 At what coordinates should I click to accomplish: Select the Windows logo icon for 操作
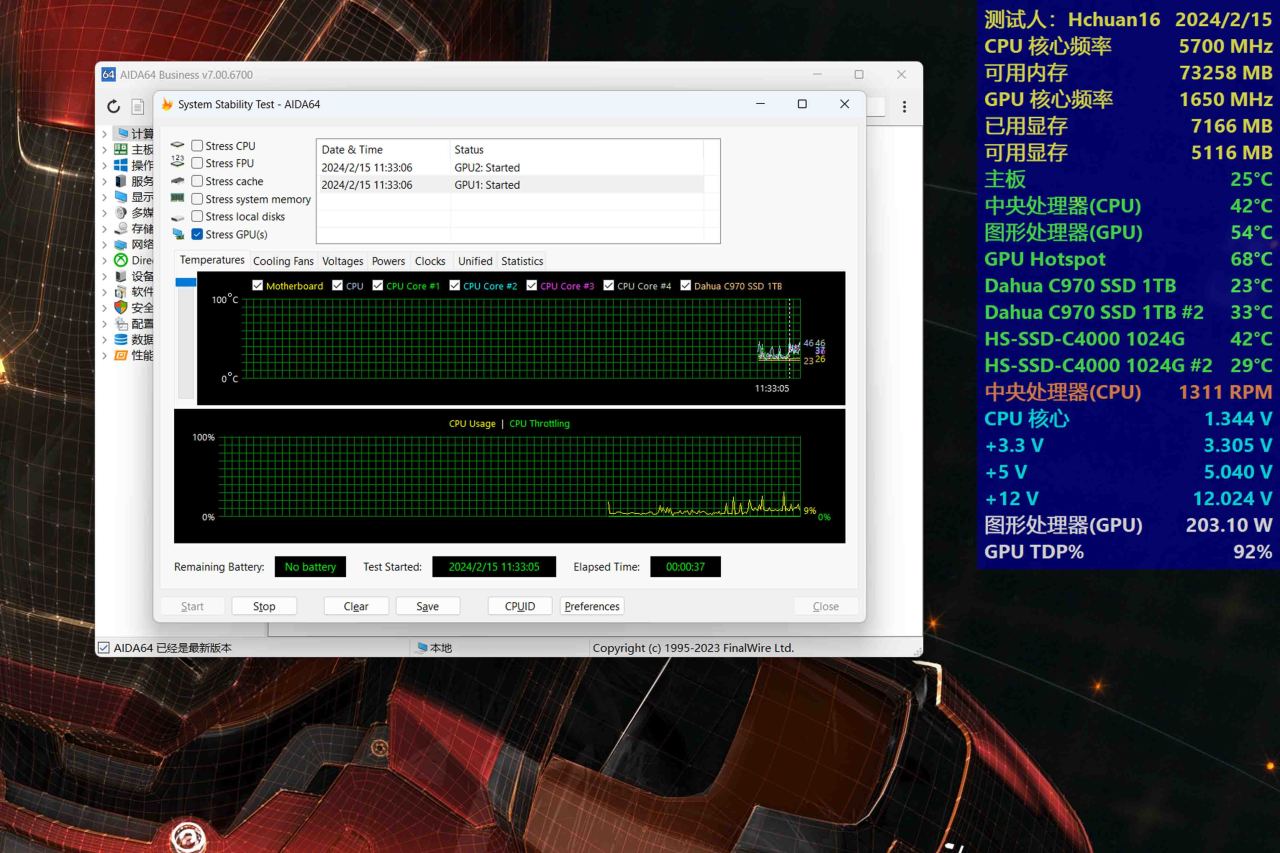(x=121, y=165)
